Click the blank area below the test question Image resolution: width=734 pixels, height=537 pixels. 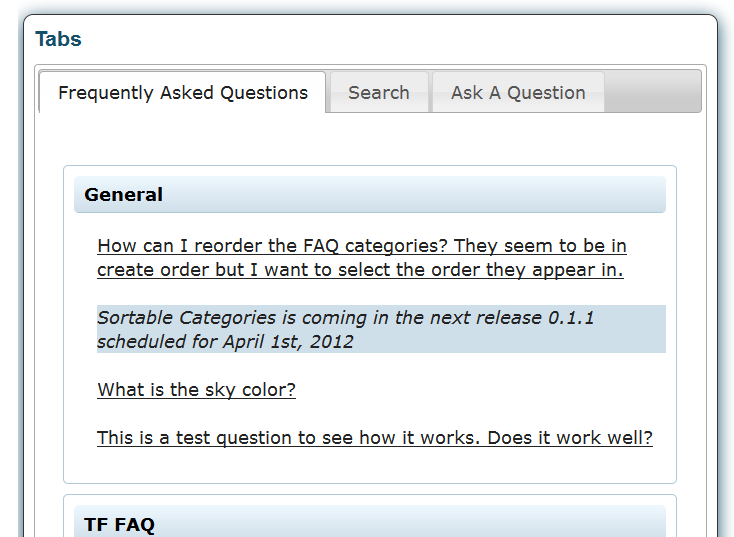tap(370, 466)
